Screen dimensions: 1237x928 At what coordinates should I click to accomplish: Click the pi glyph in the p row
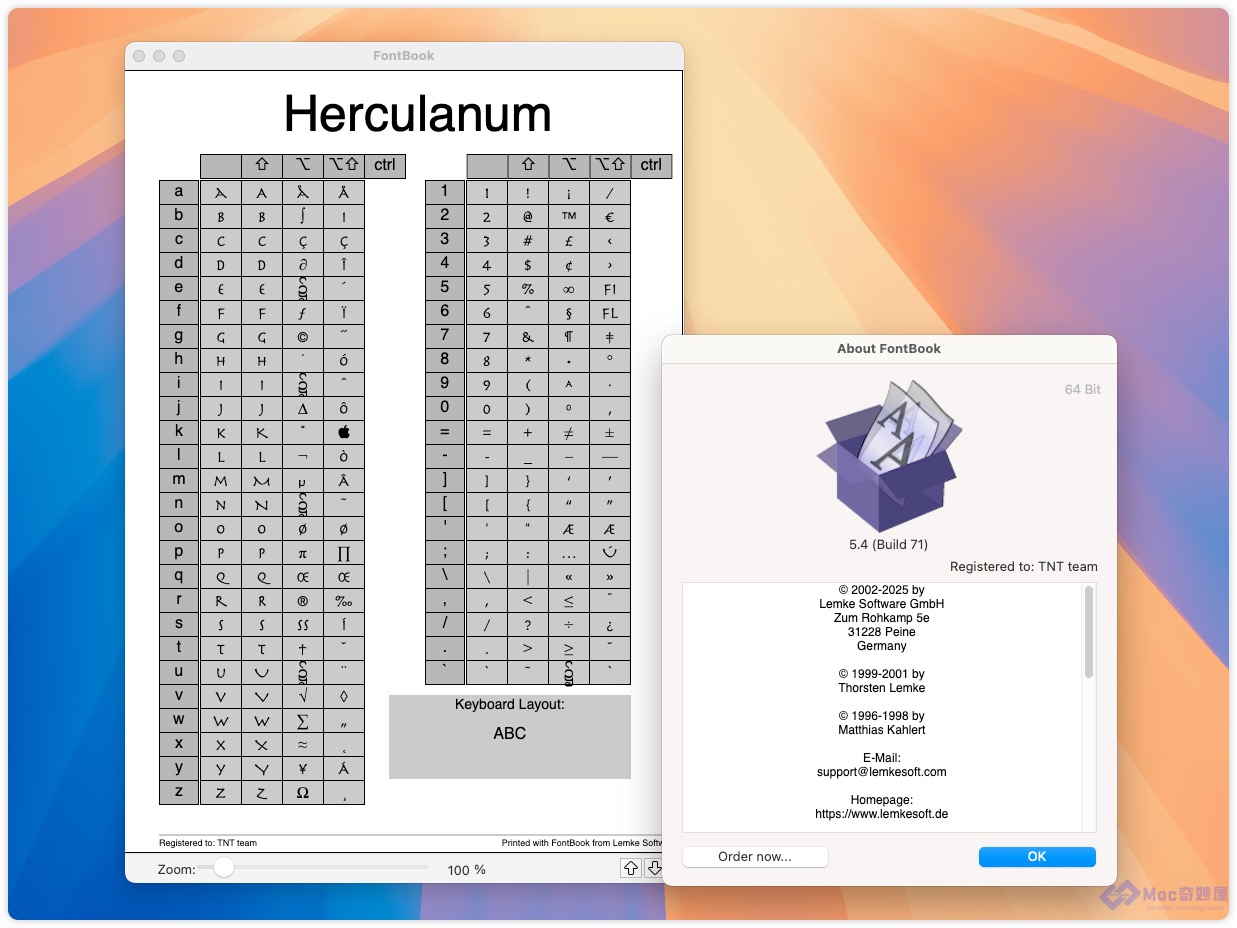(303, 552)
